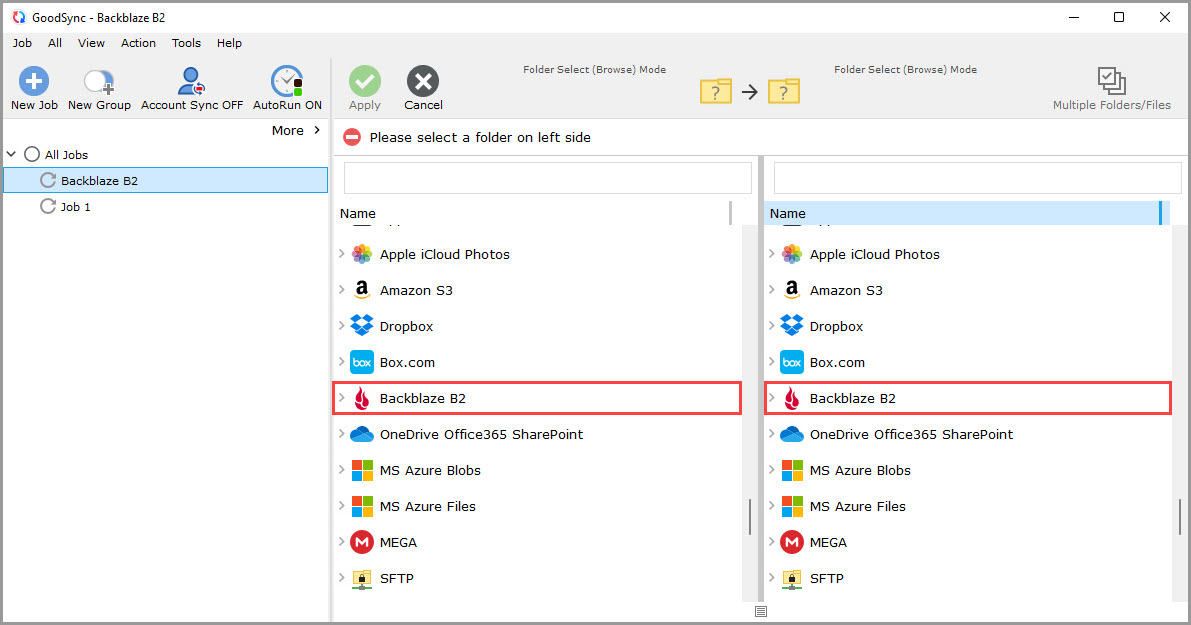This screenshot has height=625, width=1191.
Task: Click Amazon S3 icon in right pane
Action: 792,289
